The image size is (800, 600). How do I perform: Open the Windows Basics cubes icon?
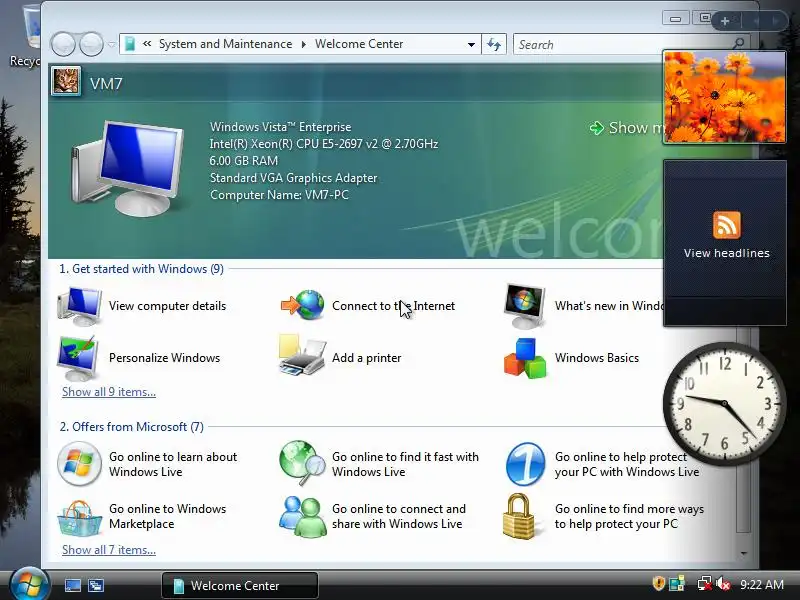coord(525,358)
